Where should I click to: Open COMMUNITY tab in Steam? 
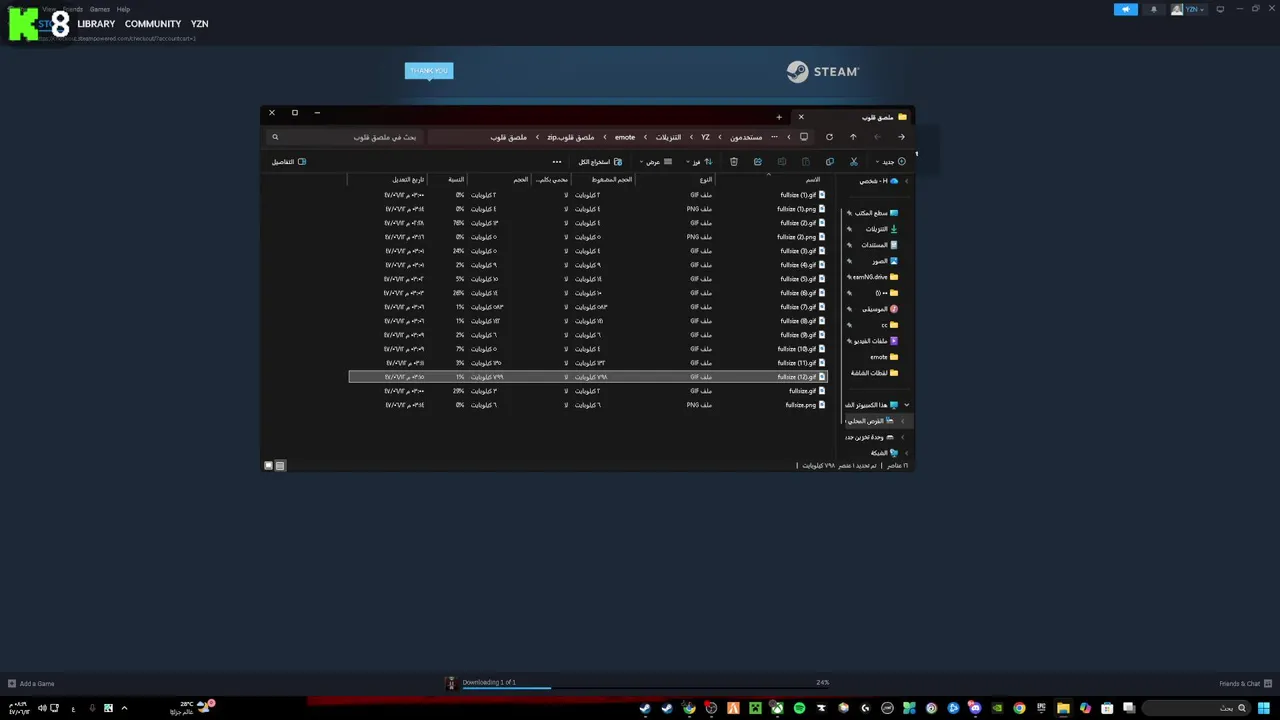(x=153, y=24)
